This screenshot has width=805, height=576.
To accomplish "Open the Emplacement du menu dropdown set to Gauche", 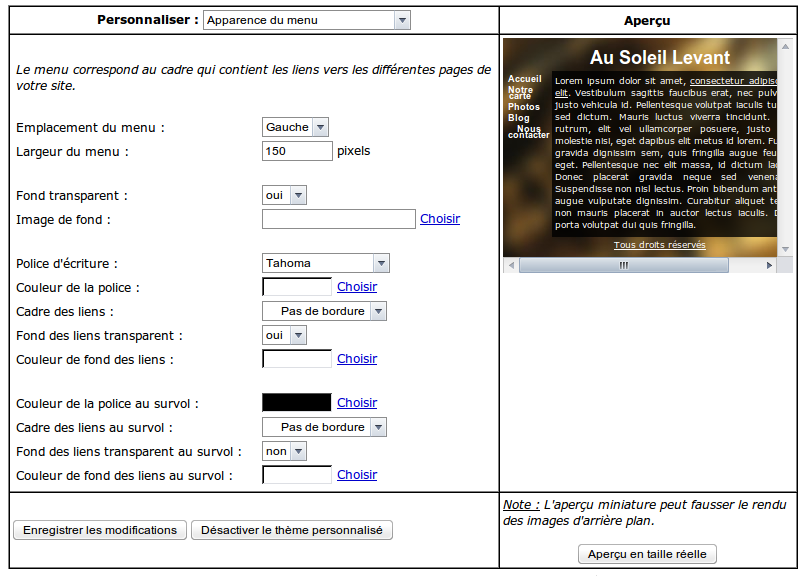I will point(295,127).
